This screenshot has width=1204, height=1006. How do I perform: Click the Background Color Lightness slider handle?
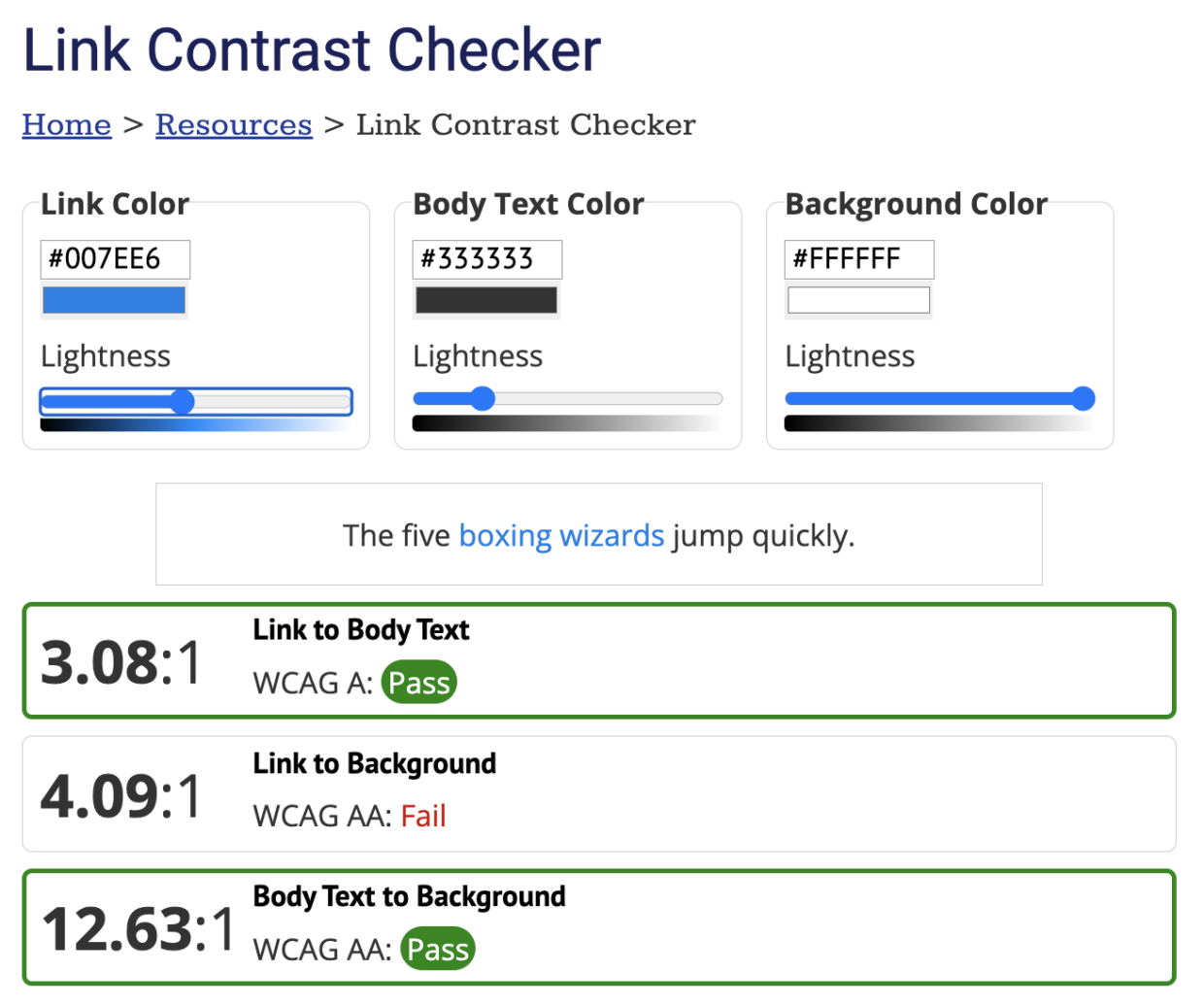[1084, 398]
